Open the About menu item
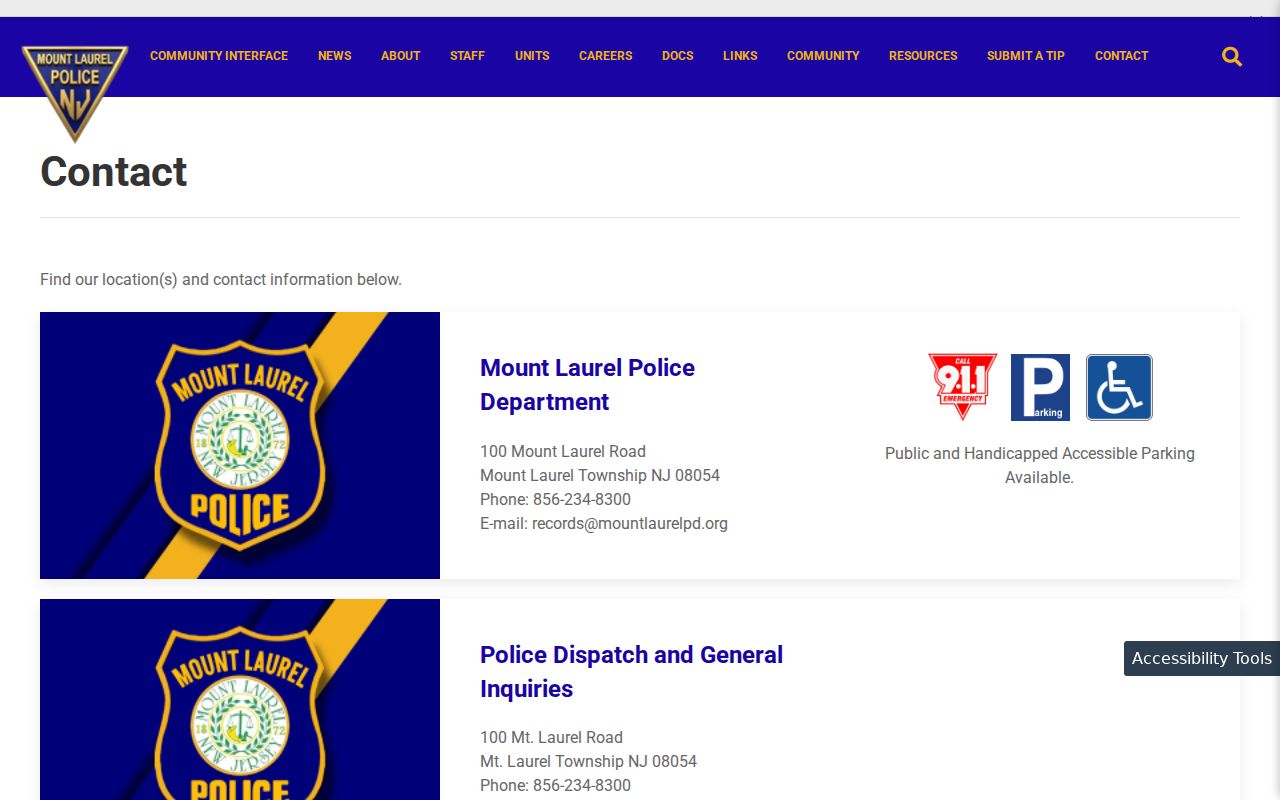The height and width of the screenshot is (800, 1280). (400, 56)
